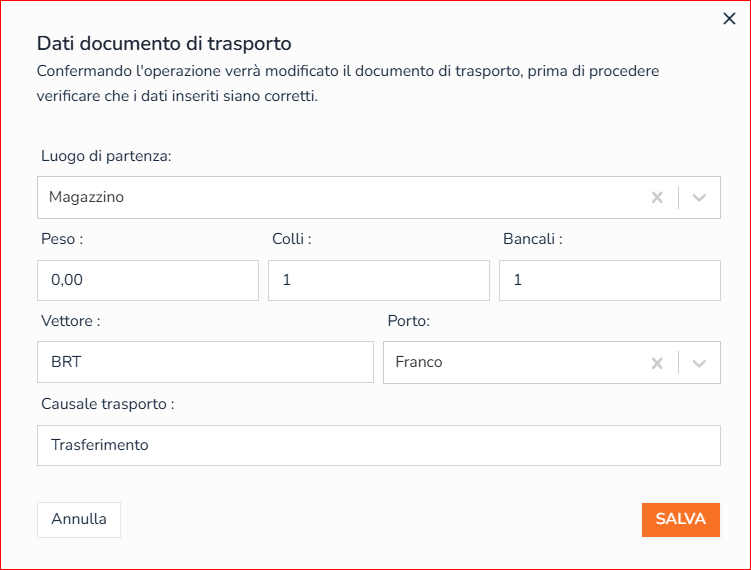
Task: Select the Colli quantity input field
Action: [x=378, y=281]
